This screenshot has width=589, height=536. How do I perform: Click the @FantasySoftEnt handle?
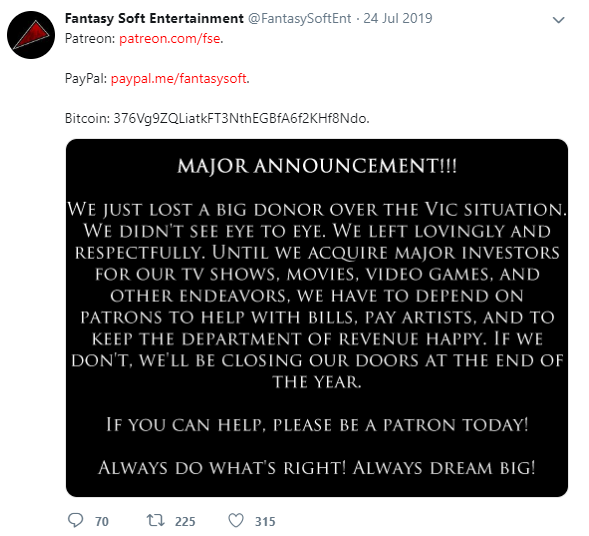299,18
